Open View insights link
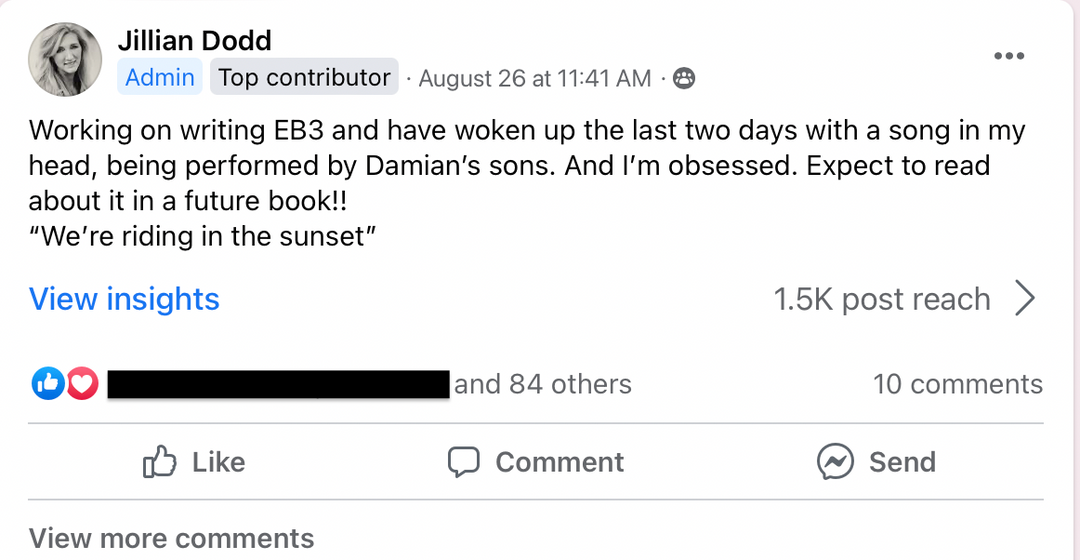Image resolution: width=1080 pixels, height=560 pixels. click(x=124, y=299)
